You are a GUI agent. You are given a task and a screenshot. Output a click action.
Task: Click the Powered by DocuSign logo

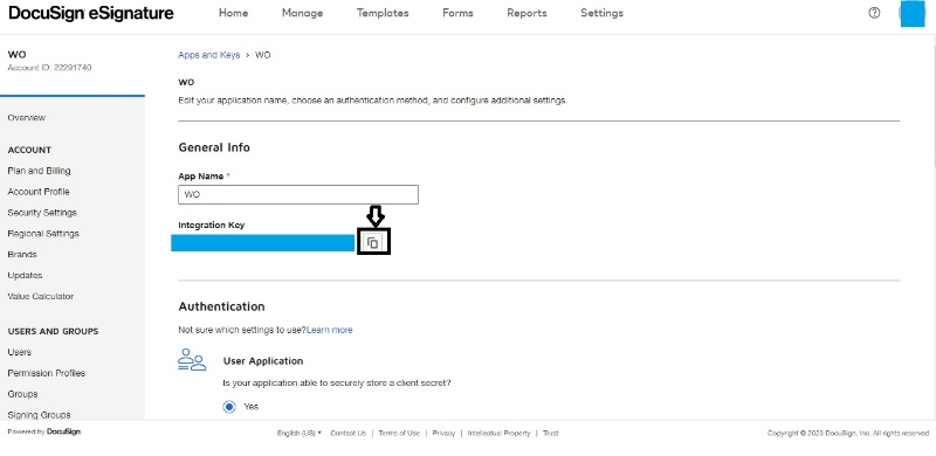point(44,432)
